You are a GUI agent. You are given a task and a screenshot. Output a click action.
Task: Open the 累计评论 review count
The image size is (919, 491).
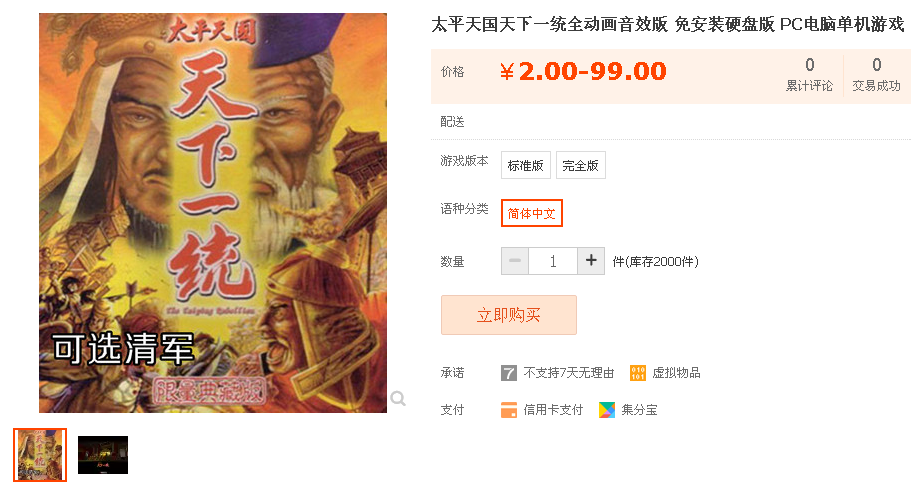(x=809, y=75)
